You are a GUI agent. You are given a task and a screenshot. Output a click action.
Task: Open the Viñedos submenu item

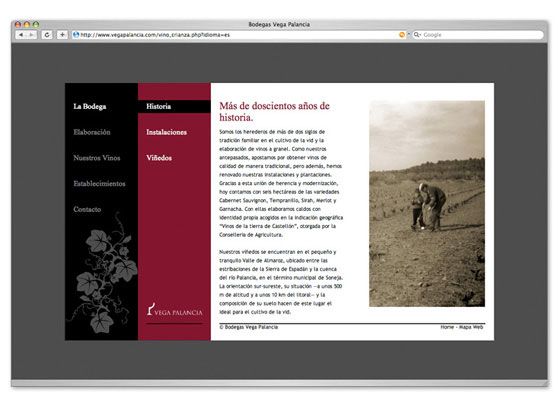(159, 158)
